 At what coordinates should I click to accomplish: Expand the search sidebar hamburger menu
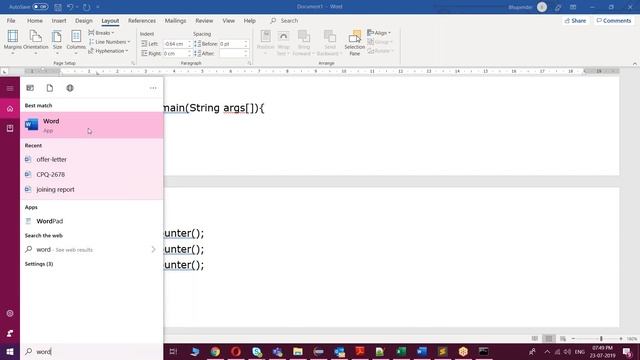click(x=10, y=89)
